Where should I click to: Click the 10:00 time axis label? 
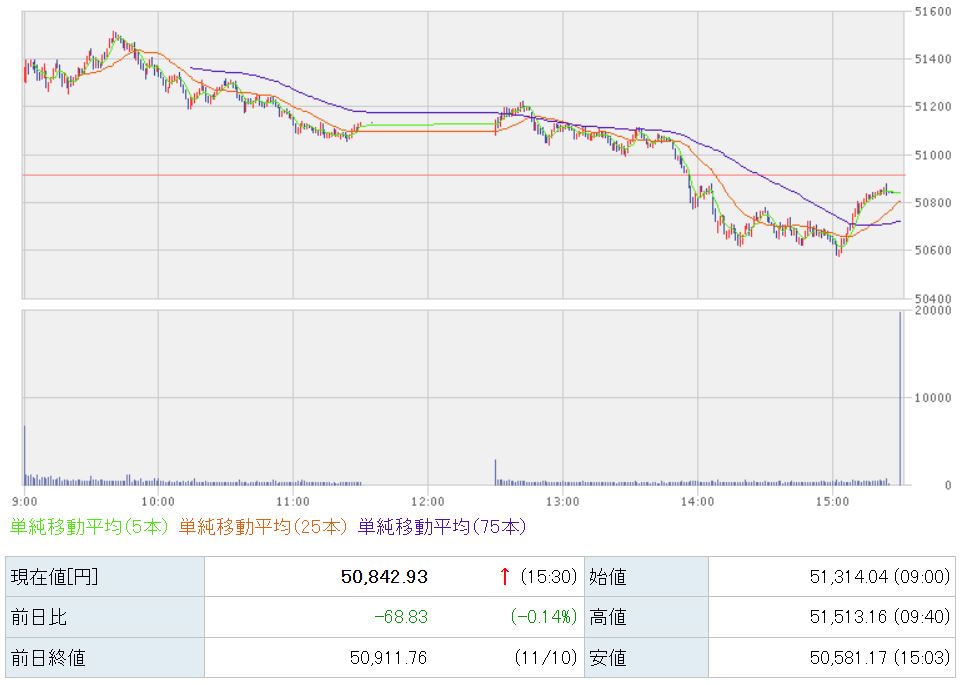[x=158, y=499]
